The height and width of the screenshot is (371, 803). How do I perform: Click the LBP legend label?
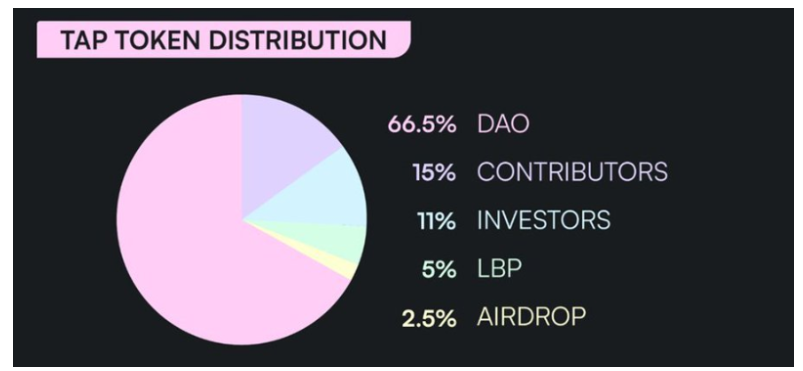point(499,268)
